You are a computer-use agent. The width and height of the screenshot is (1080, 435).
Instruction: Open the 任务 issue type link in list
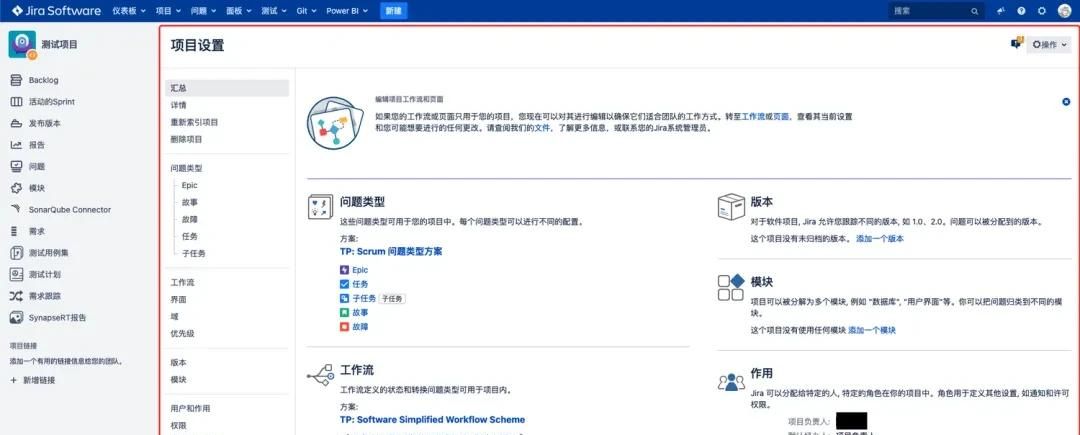[360, 284]
